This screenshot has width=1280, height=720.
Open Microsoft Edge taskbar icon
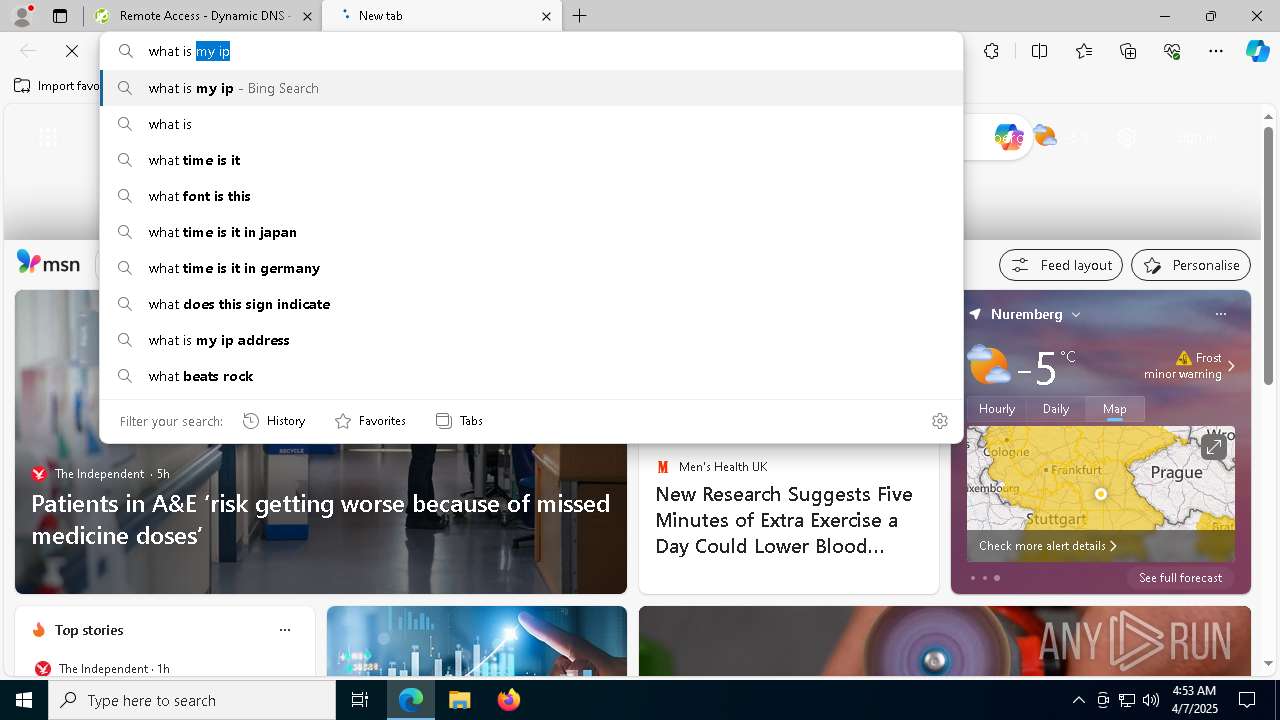(x=411, y=700)
